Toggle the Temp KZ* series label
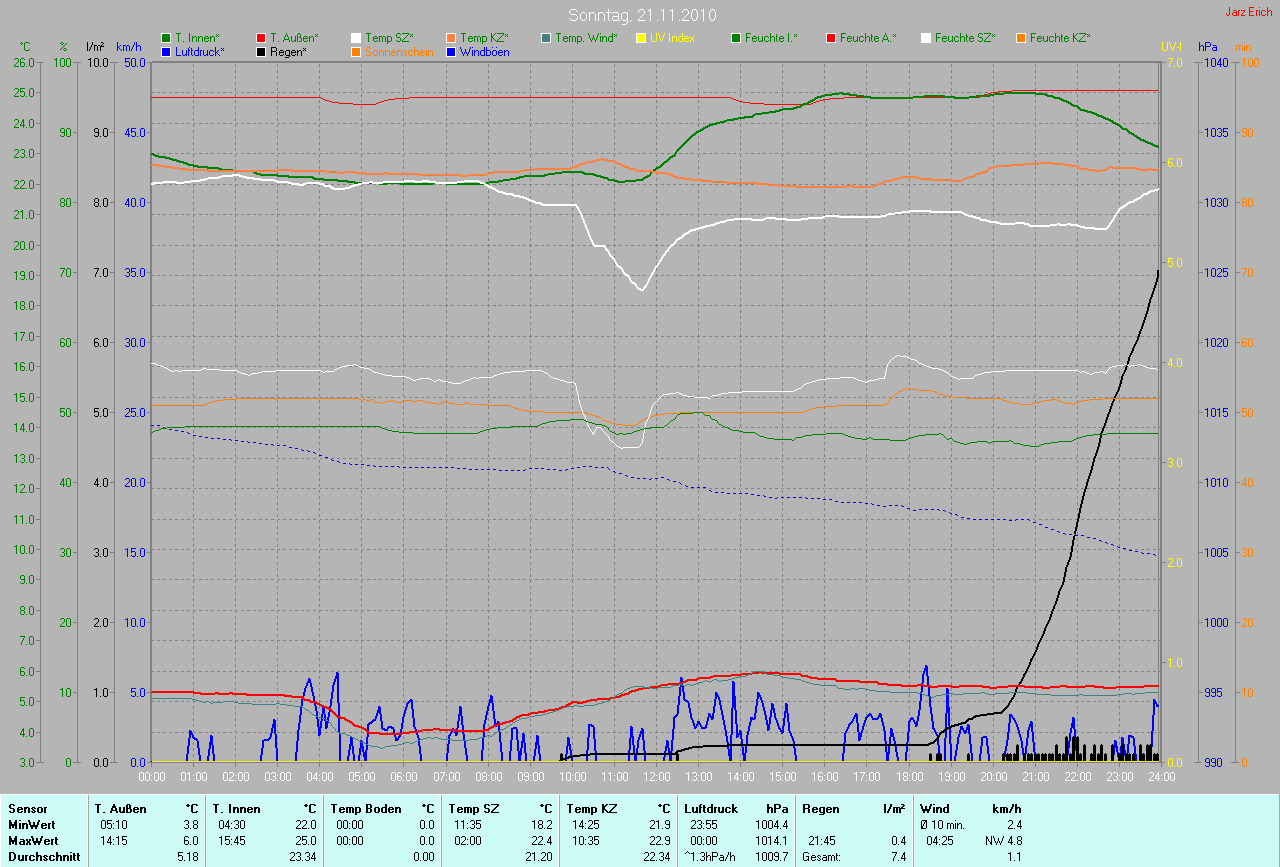Screen dimensions: 1280x867 point(484,38)
